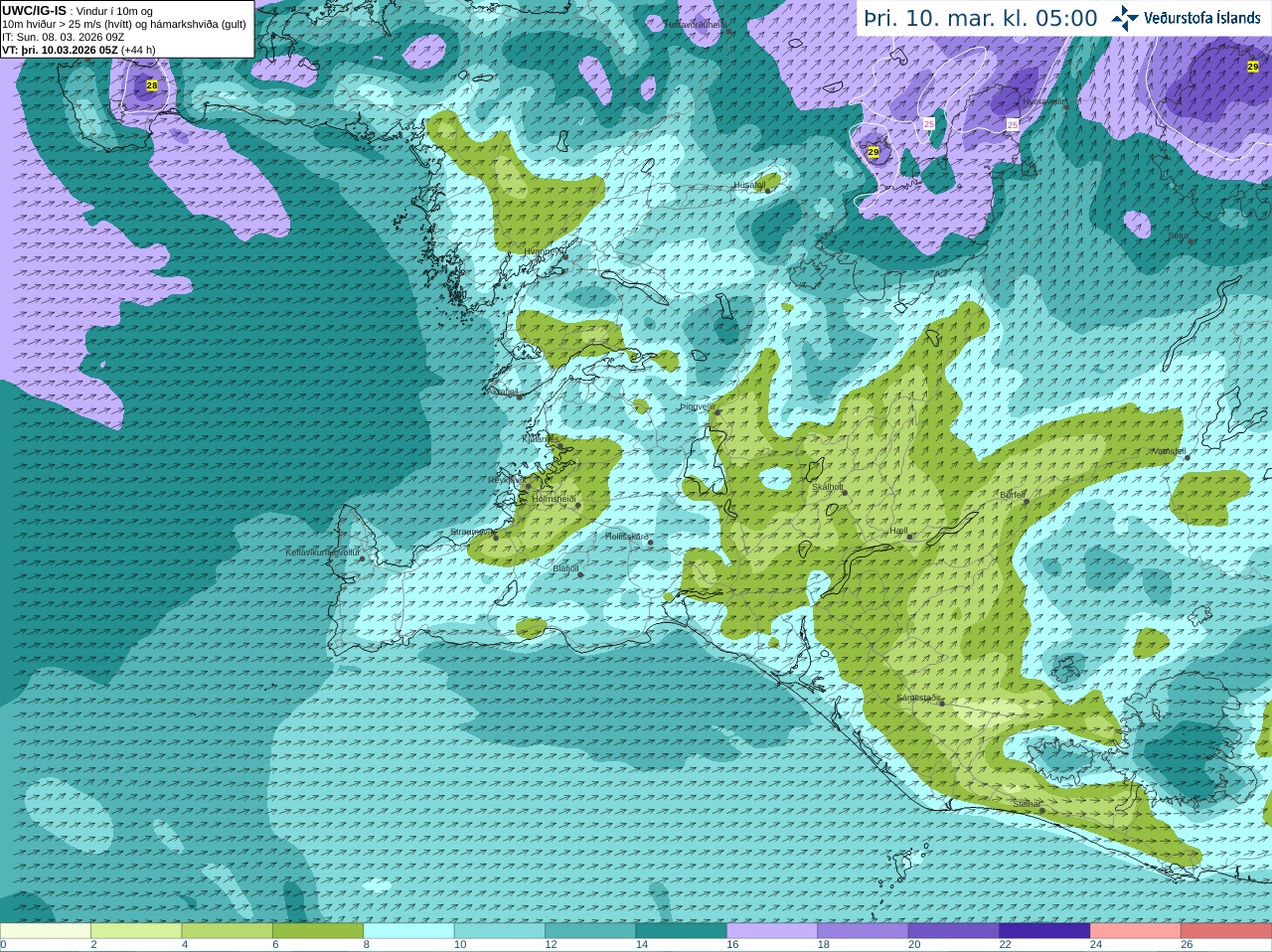Select the 6–8 m/s olive green legend swatch
The width and height of the screenshot is (1272, 952).
318,931
